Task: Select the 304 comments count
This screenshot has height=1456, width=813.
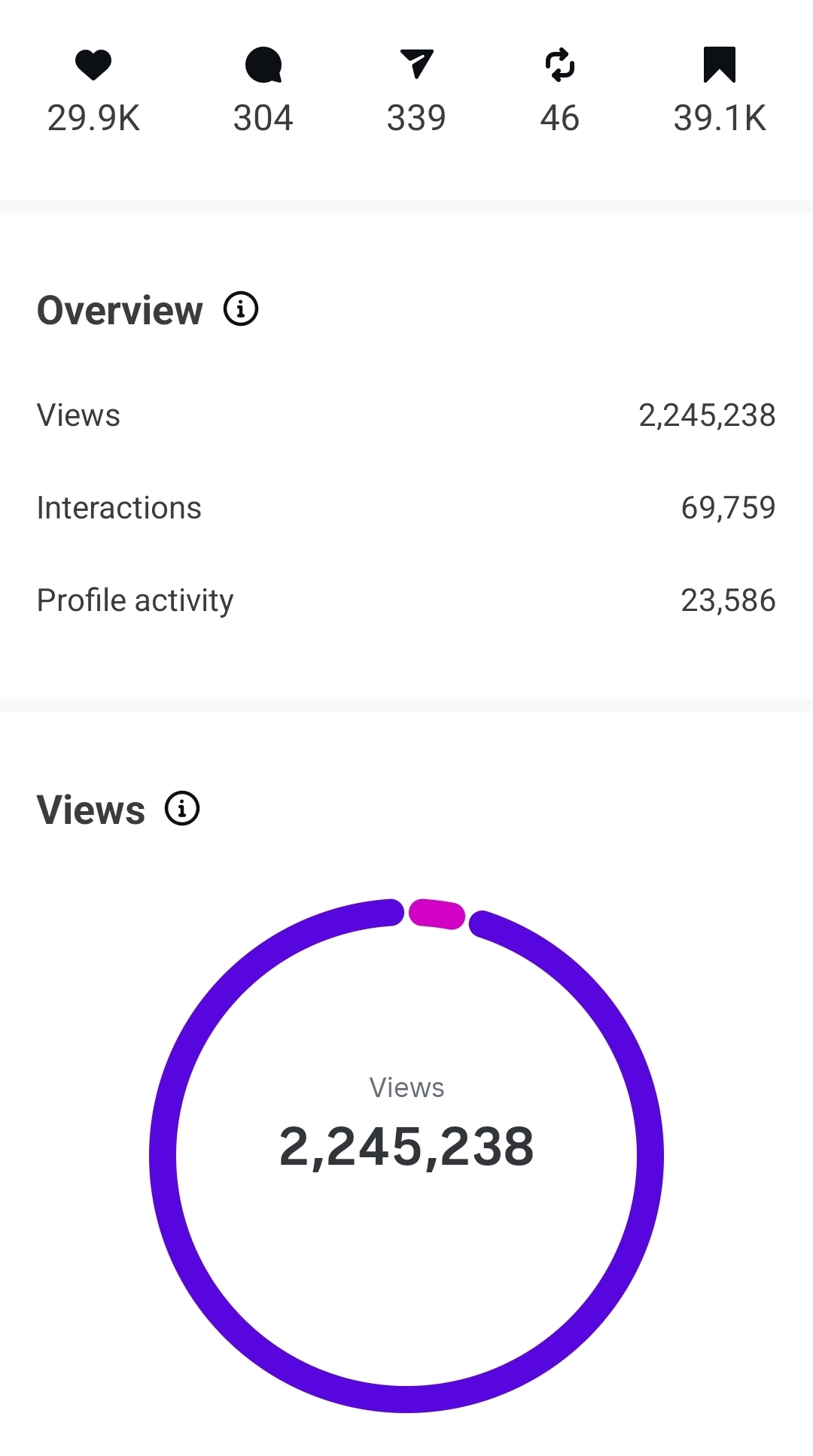Action: click(x=263, y=118)
